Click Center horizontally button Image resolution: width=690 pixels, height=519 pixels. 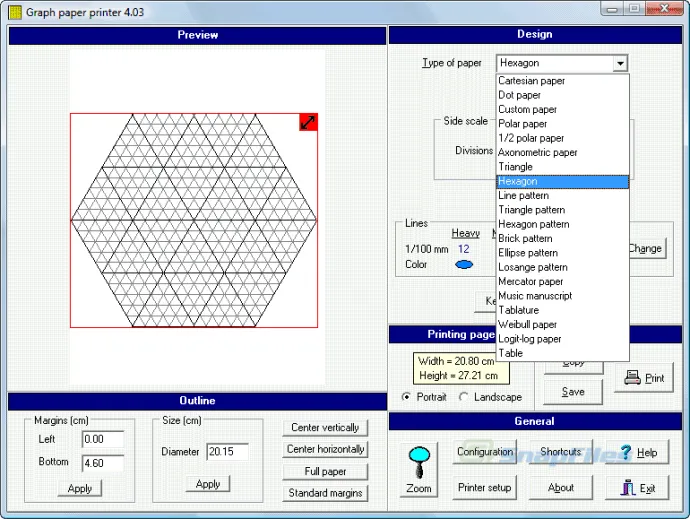point(325,449)
